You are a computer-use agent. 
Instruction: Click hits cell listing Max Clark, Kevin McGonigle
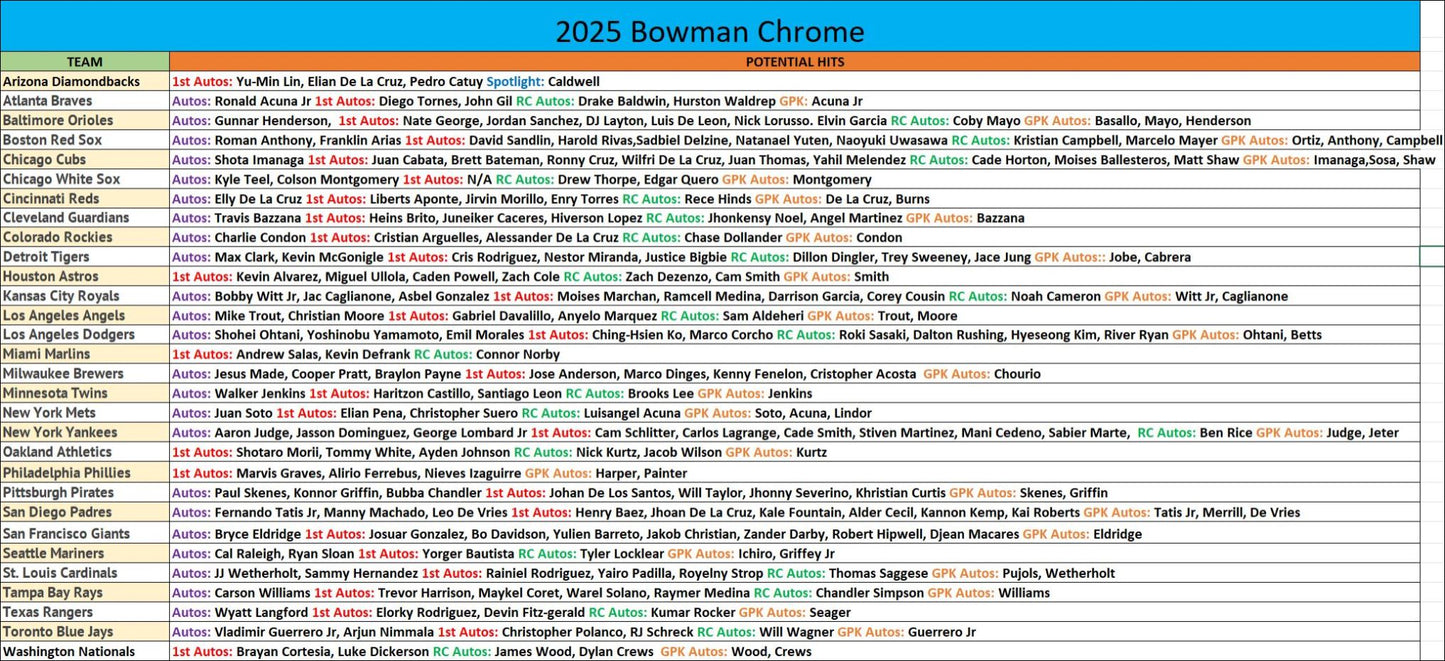(795, 257)
